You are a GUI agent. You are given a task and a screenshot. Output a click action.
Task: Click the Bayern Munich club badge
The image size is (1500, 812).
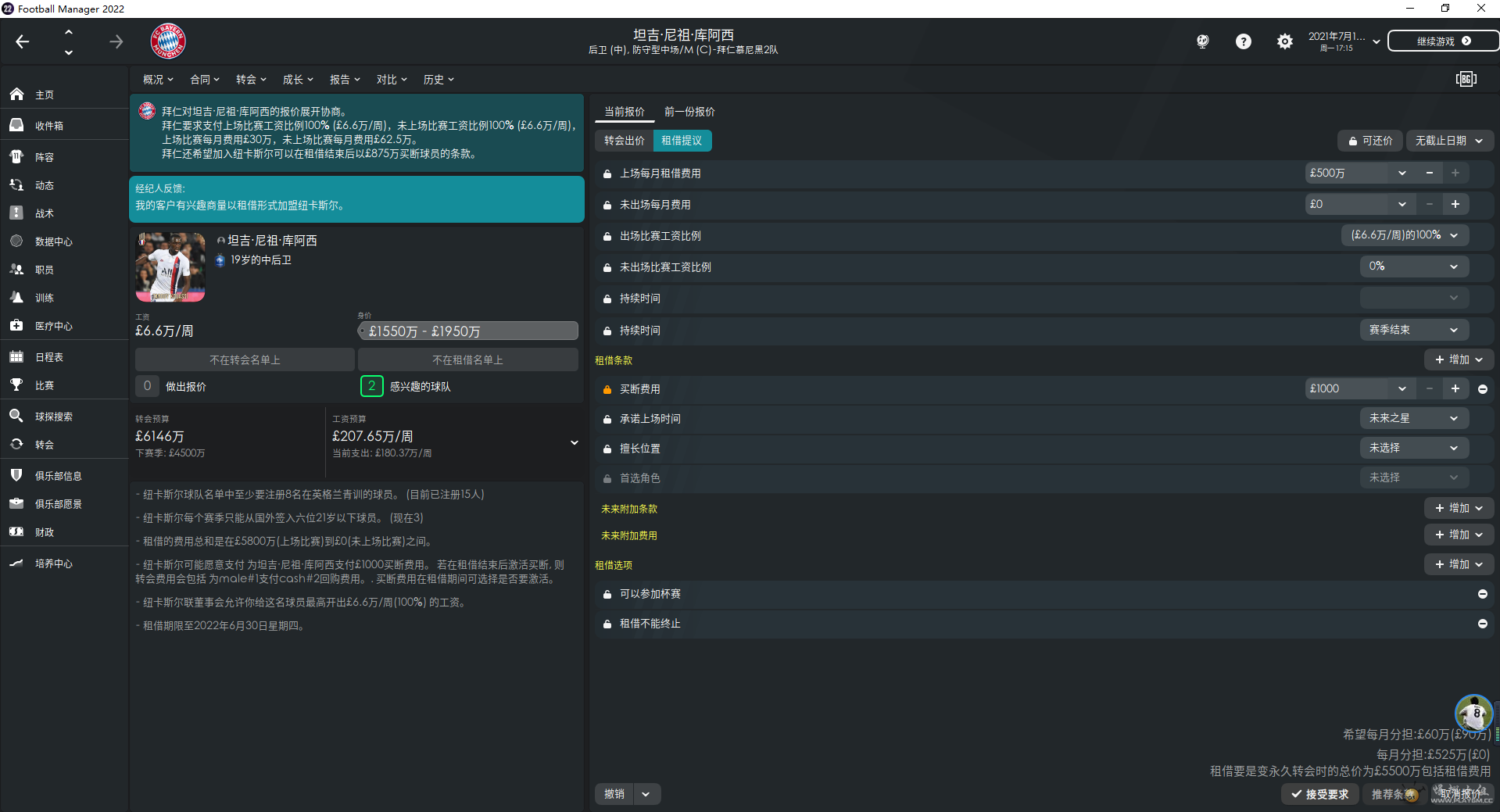pos(168,41)
